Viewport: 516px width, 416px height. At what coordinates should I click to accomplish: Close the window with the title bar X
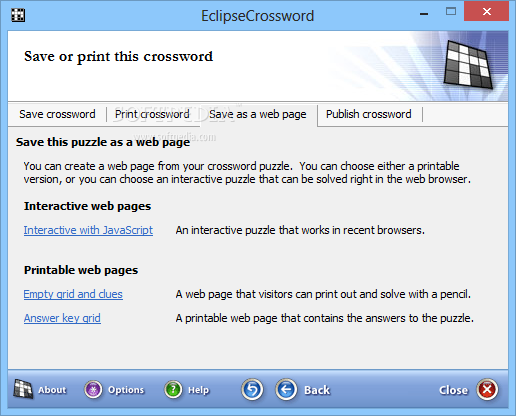[x=487, y=12]
